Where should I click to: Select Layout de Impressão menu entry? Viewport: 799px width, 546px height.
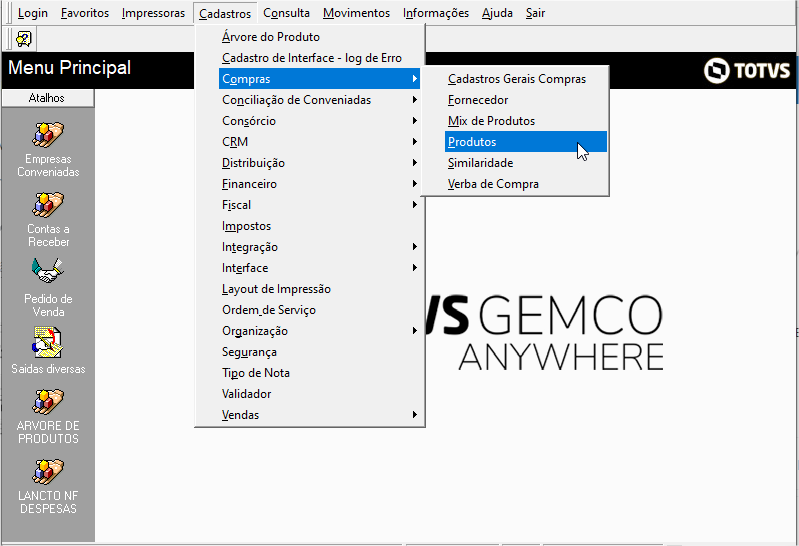(319, 289)
